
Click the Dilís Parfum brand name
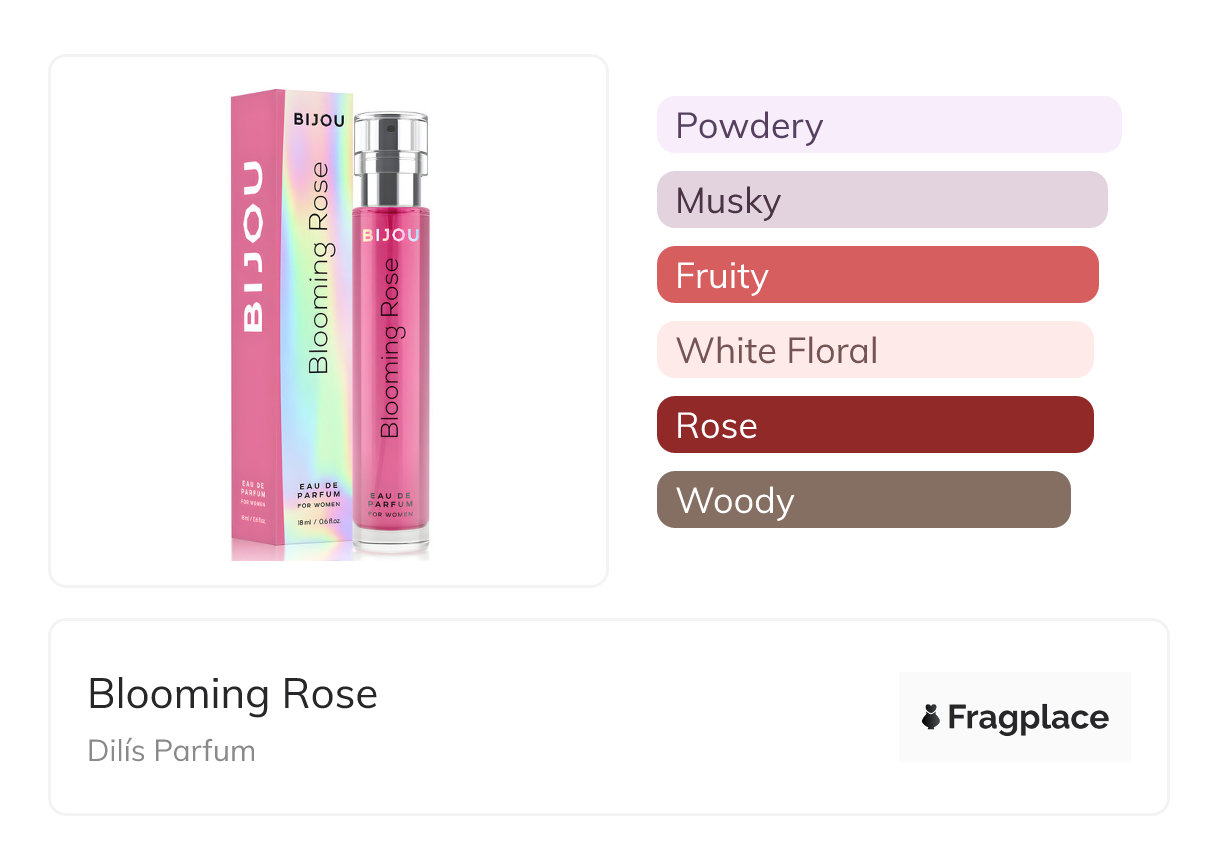(x=171, y=750)
